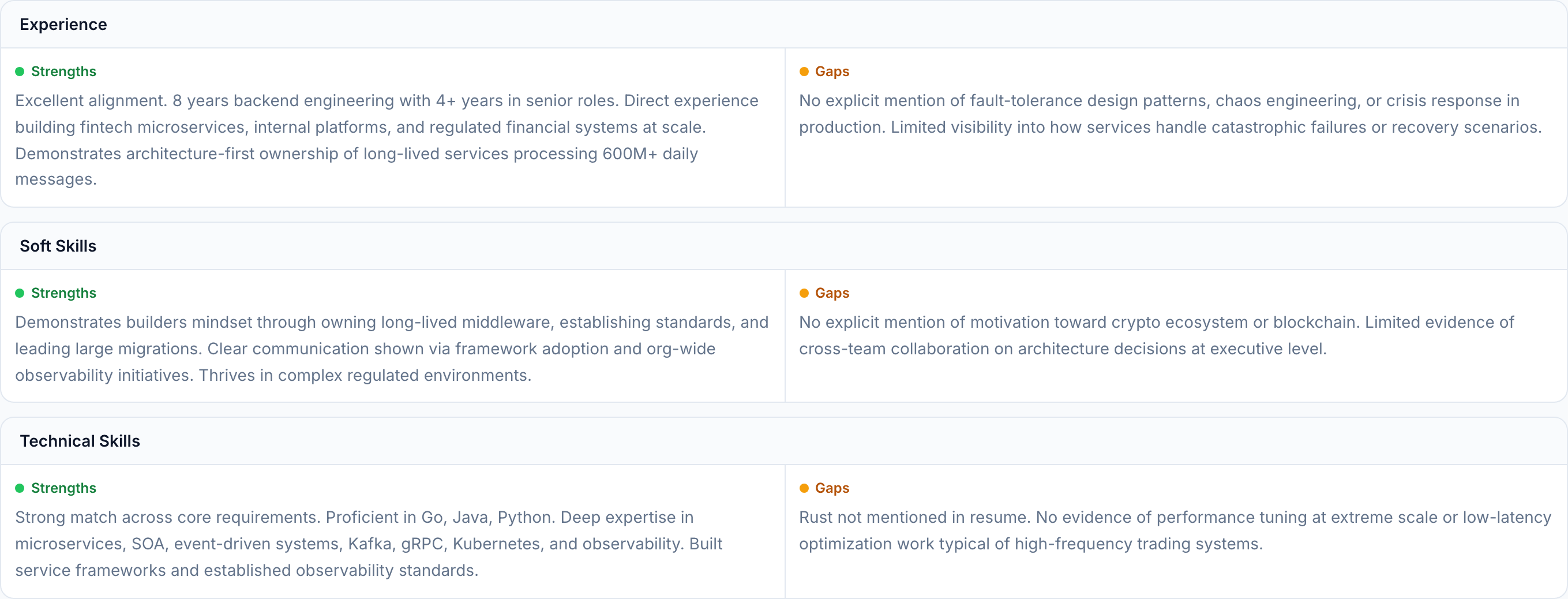Select the Soft Skills section header
Image resolution: width=1568 pixels, height=599 pixels.
tap(58, 246)
